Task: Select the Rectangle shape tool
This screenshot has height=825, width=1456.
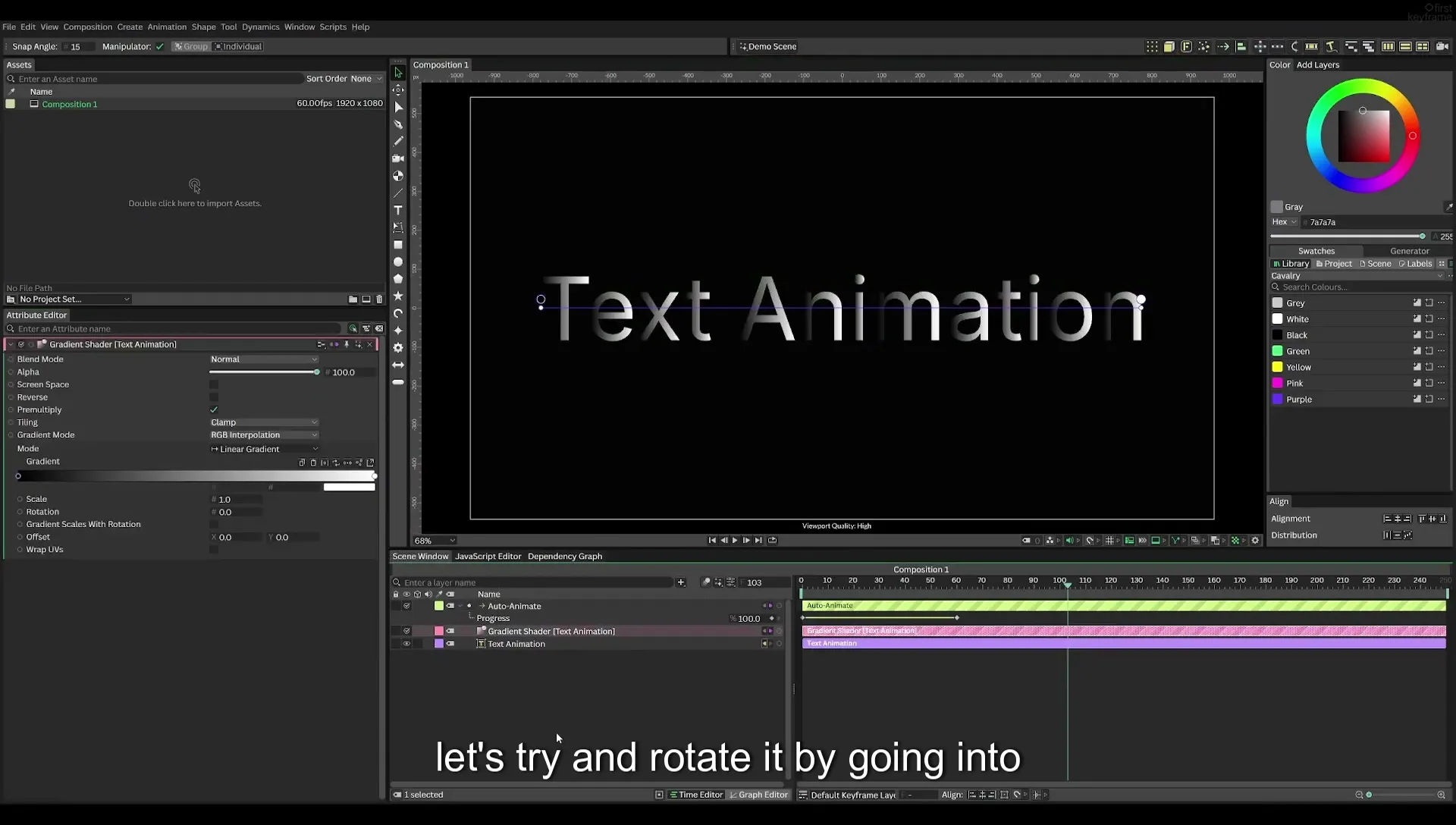Action: (398, 245)
